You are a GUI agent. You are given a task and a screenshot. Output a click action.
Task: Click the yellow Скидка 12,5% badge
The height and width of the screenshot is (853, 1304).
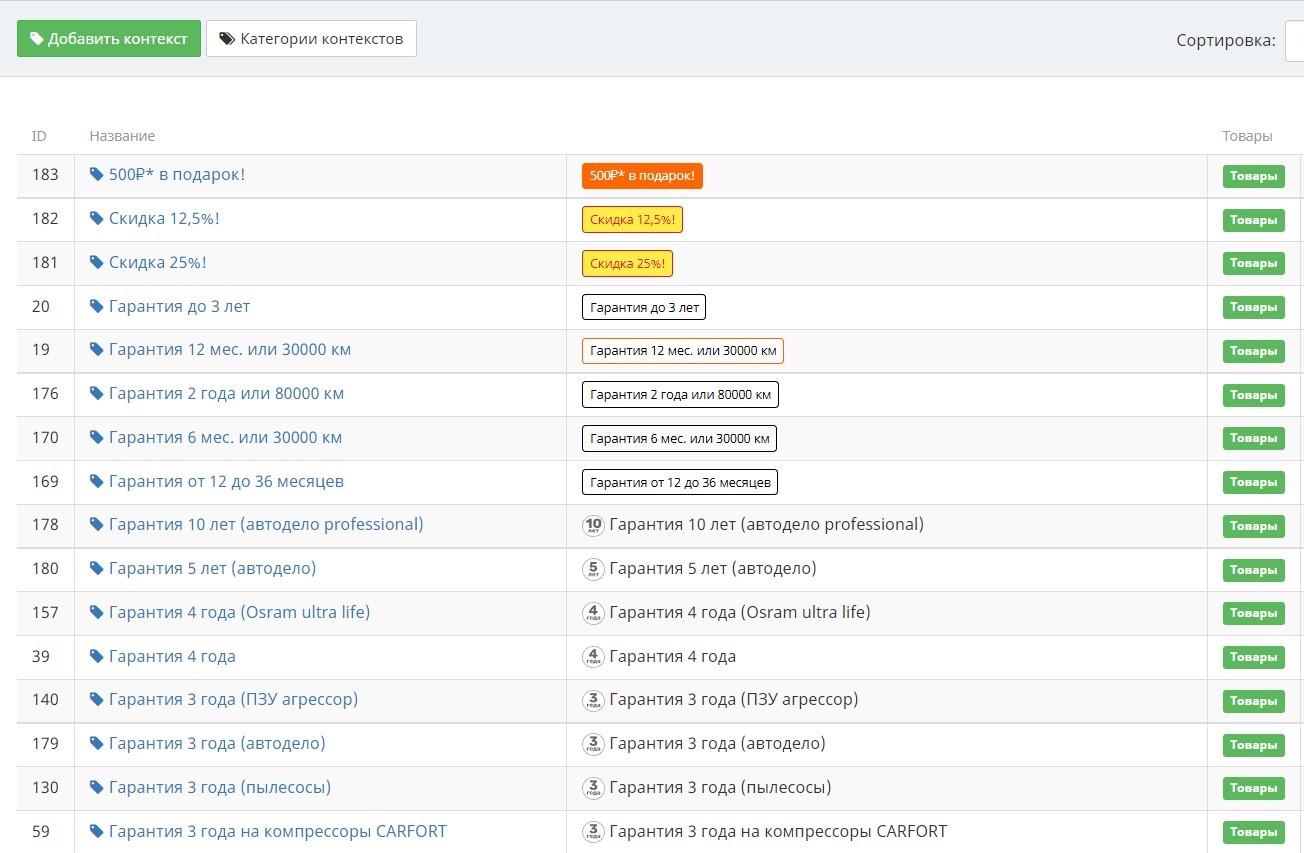(632, 220)
